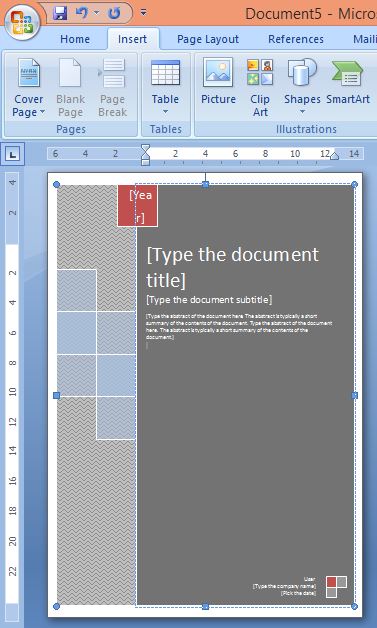
Task: Save the document with floppy icon
Action: pyautogui.click(x=60, y=13)
